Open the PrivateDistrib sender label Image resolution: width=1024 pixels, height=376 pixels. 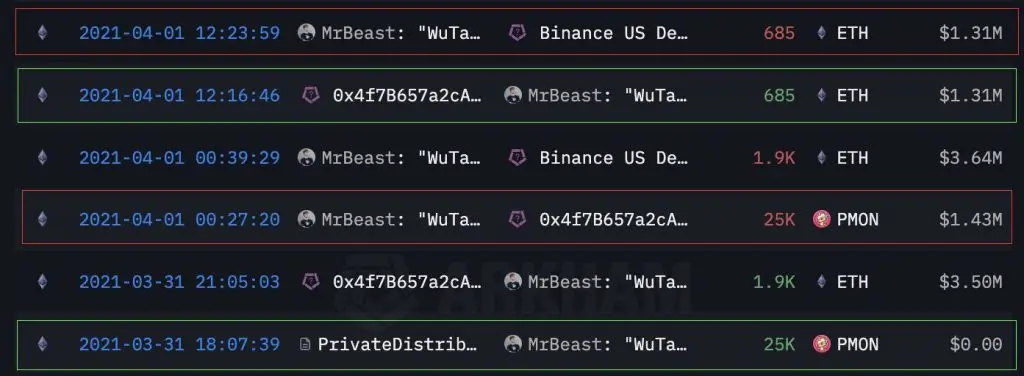click(397, 344)
